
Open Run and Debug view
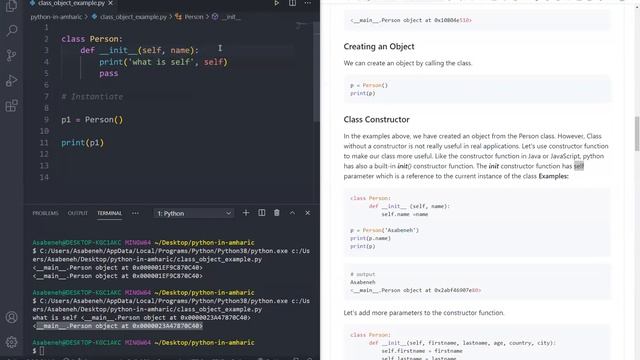11,81
